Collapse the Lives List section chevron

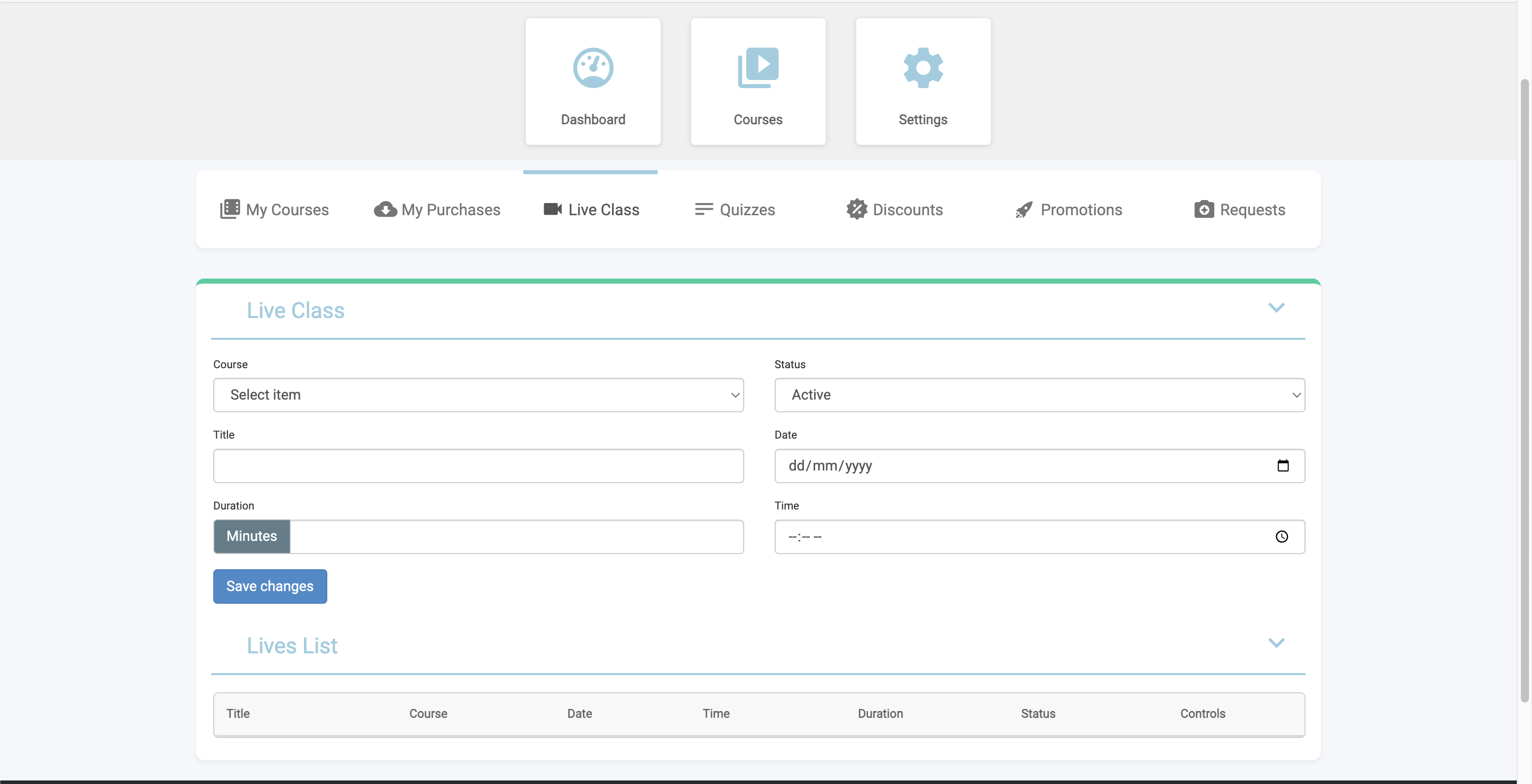[1276, 643]
